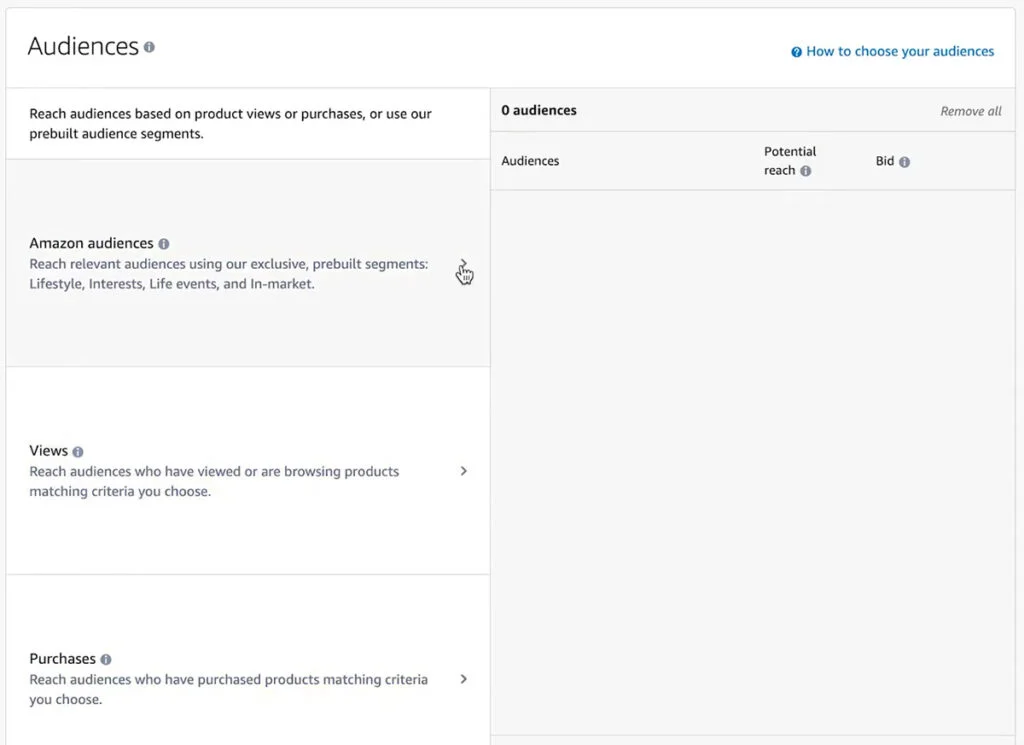Click the 0 audiences count label

(x=539, y=111)
